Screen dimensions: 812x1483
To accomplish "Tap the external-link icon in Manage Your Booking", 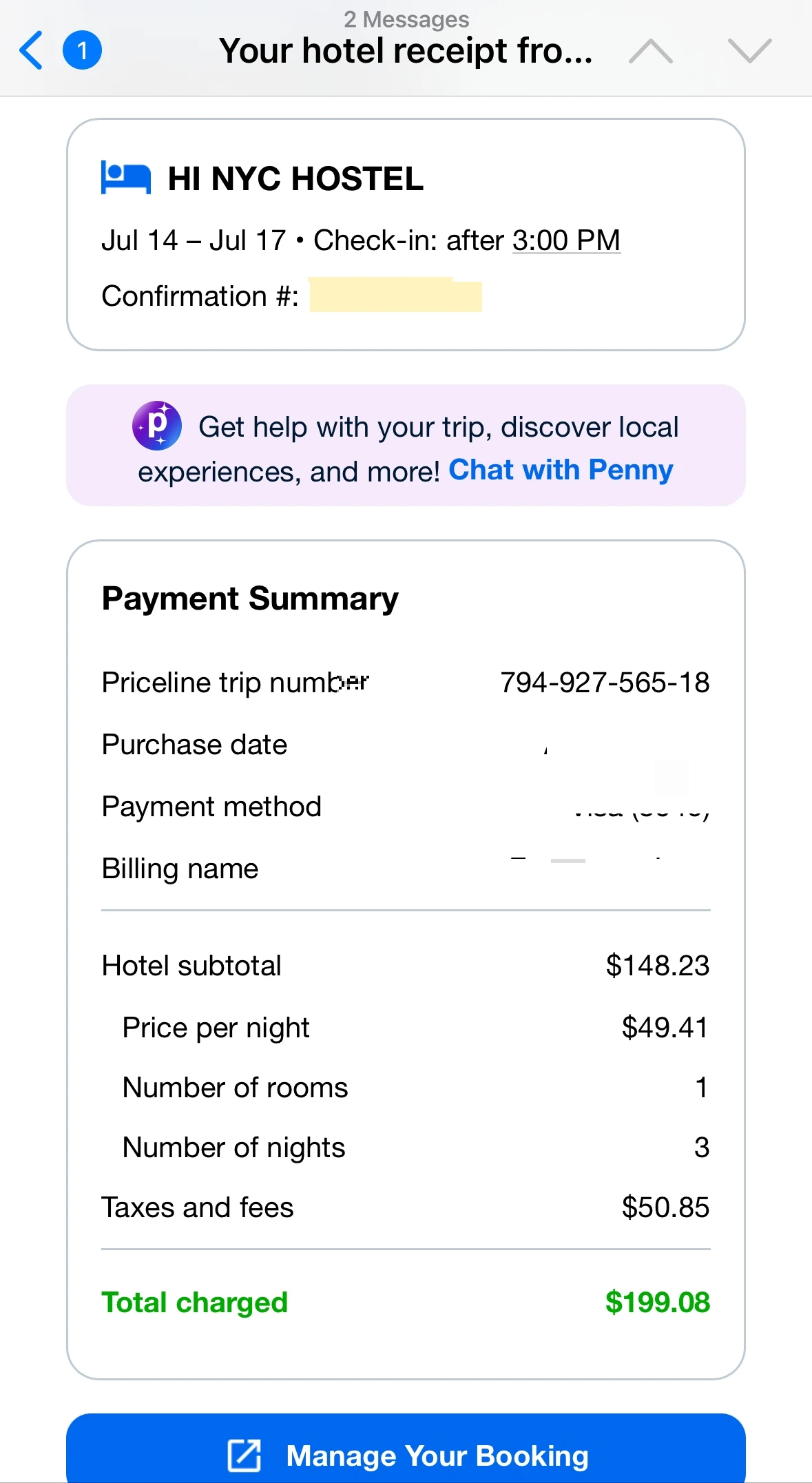I will pos(244,1455).
